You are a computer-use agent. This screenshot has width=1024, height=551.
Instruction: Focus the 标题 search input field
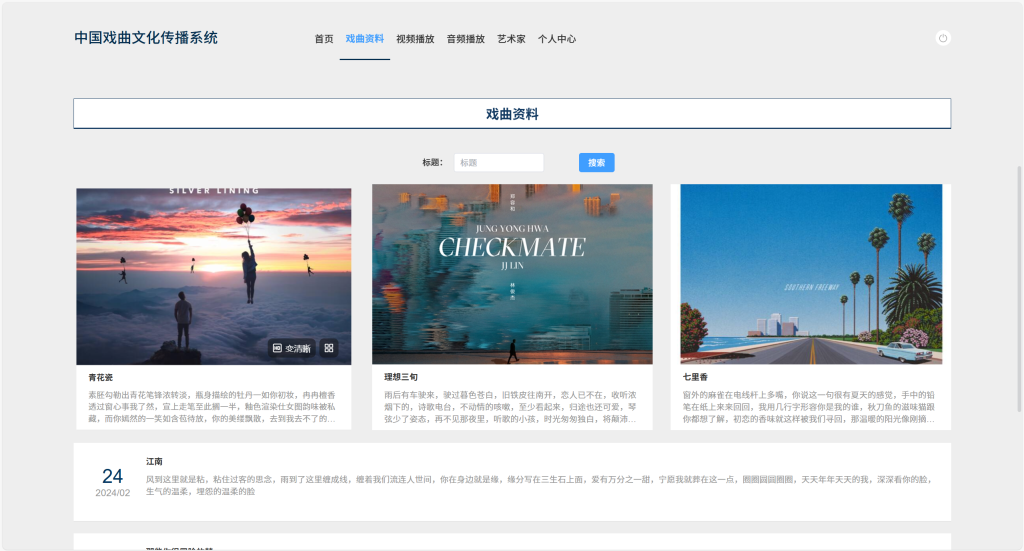point(499,163)
